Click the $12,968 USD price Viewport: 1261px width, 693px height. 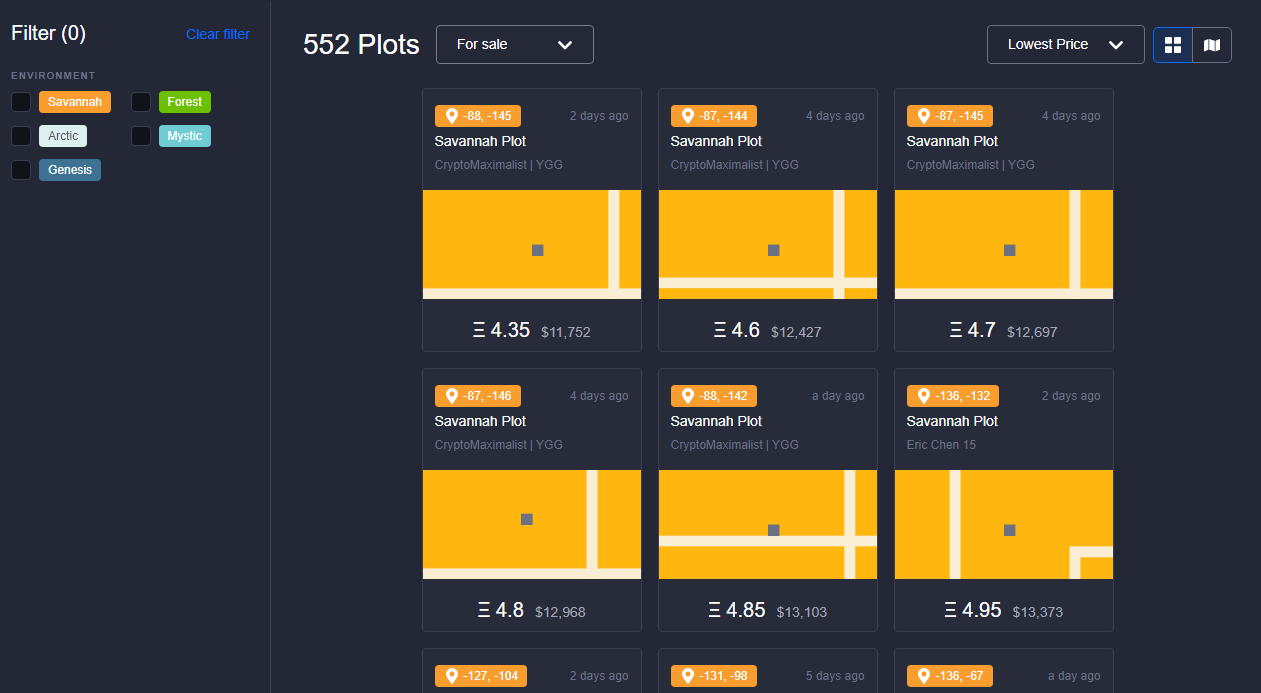point(560,612)
